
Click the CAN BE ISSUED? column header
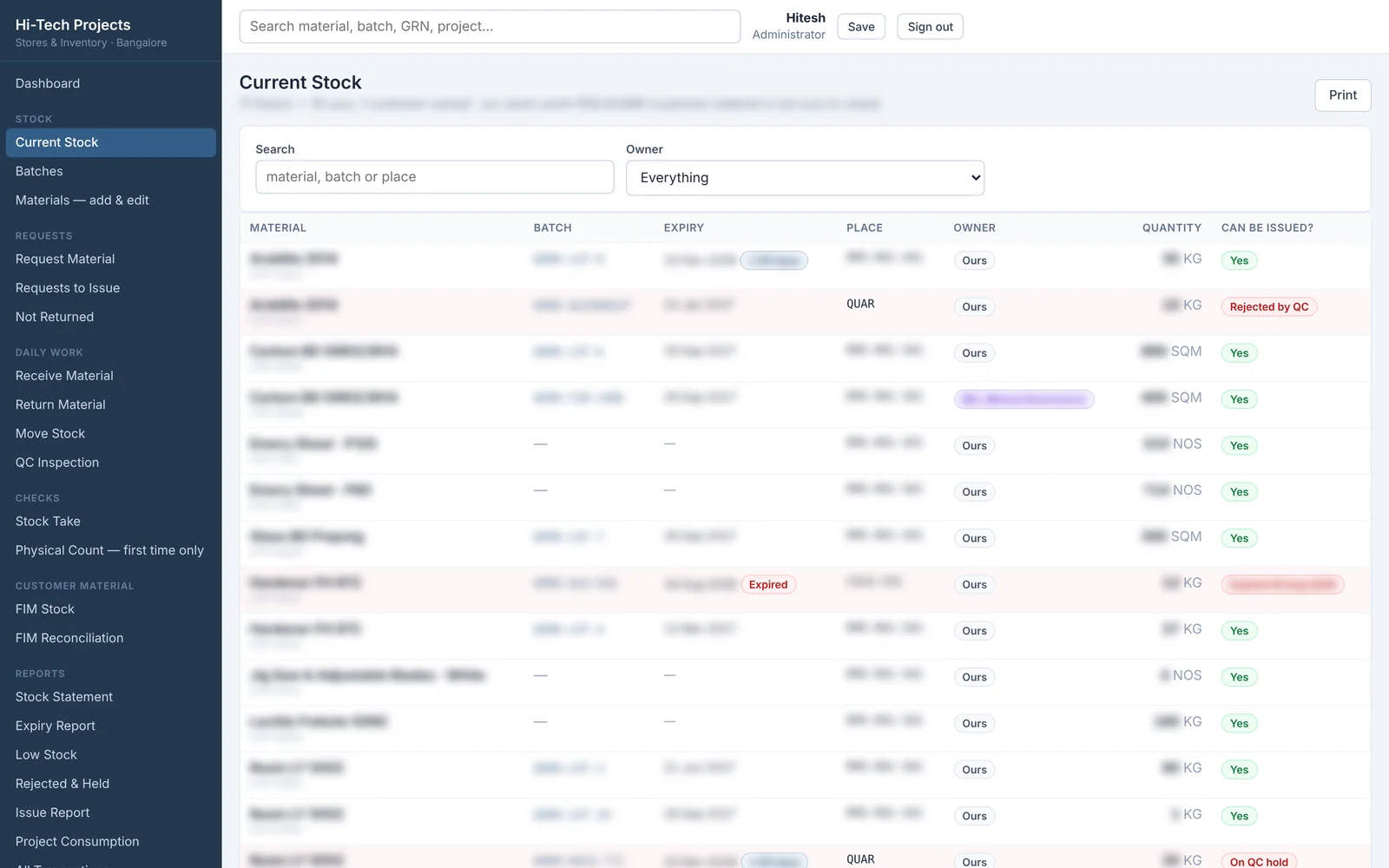[x=1267, y=228]
